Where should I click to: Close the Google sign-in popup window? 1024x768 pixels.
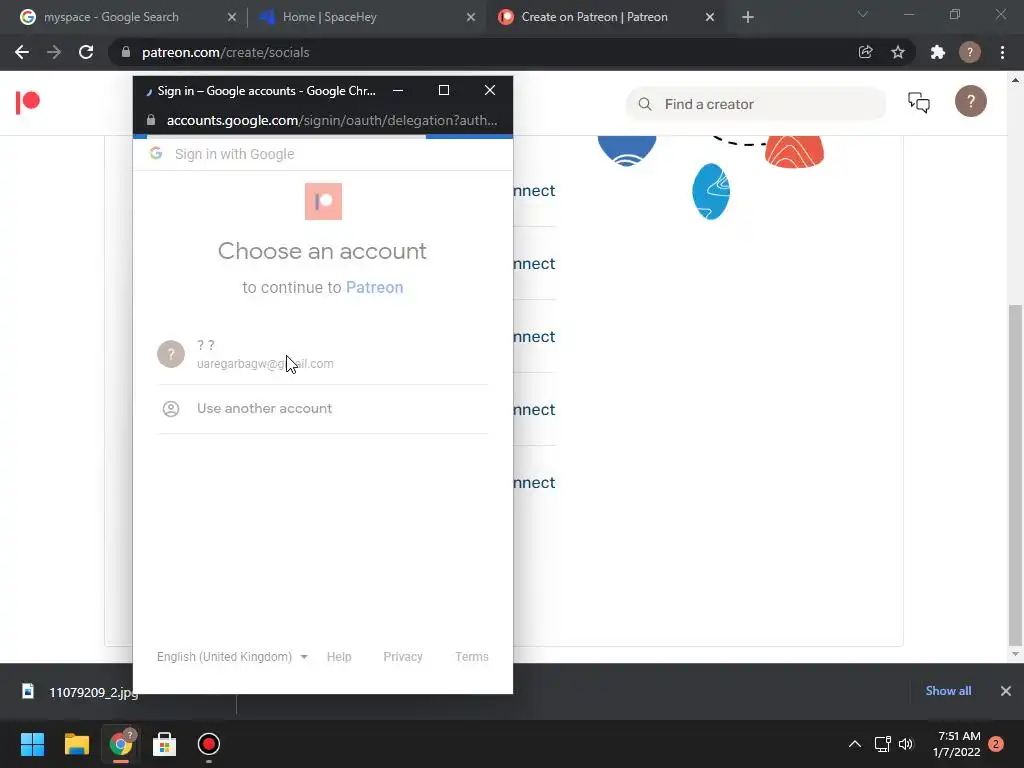pyautogui.click(x=490, y=90)
